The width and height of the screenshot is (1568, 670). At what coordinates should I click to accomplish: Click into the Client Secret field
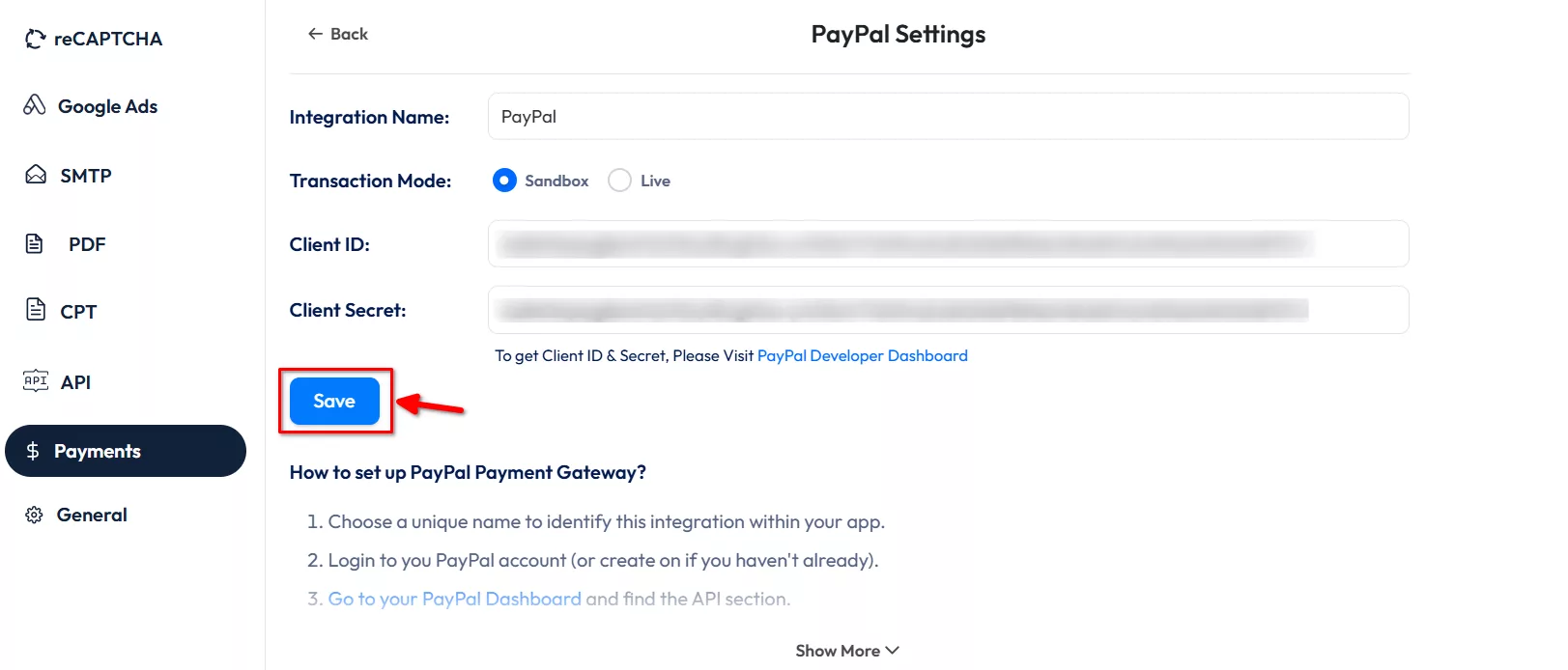[x=948, y=310]
